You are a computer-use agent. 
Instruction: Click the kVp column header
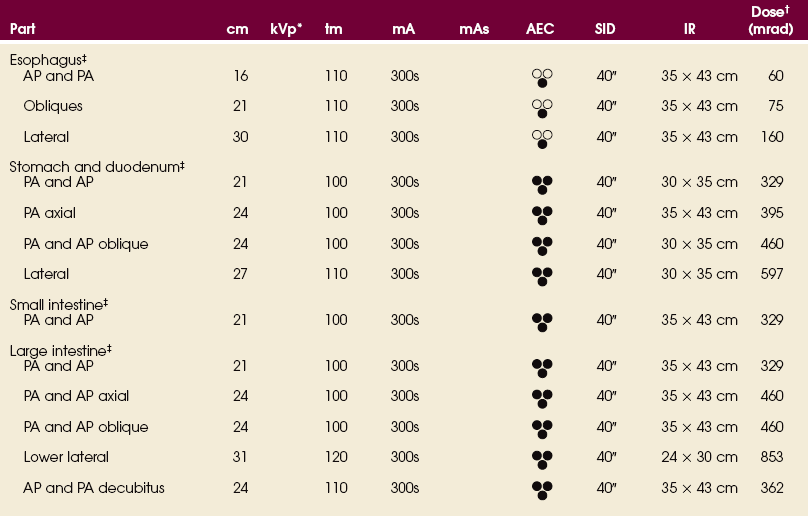click(x=287, y=30)
